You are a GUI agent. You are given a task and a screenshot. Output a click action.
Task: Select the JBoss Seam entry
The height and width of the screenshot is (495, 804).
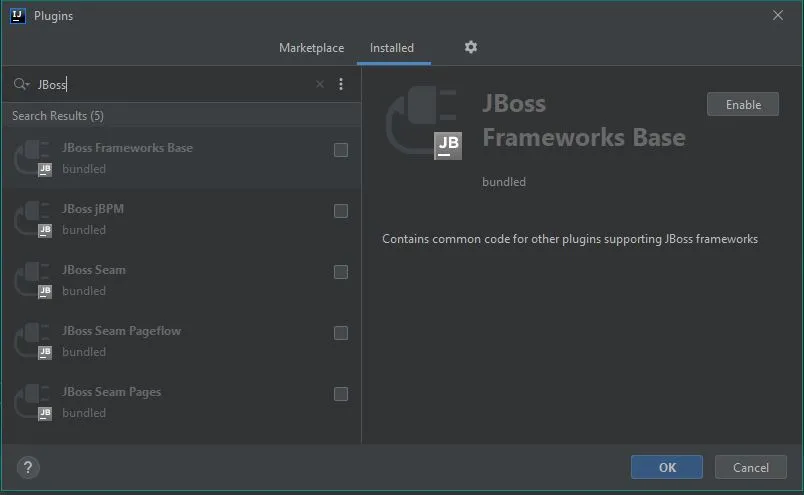point(182,281)
